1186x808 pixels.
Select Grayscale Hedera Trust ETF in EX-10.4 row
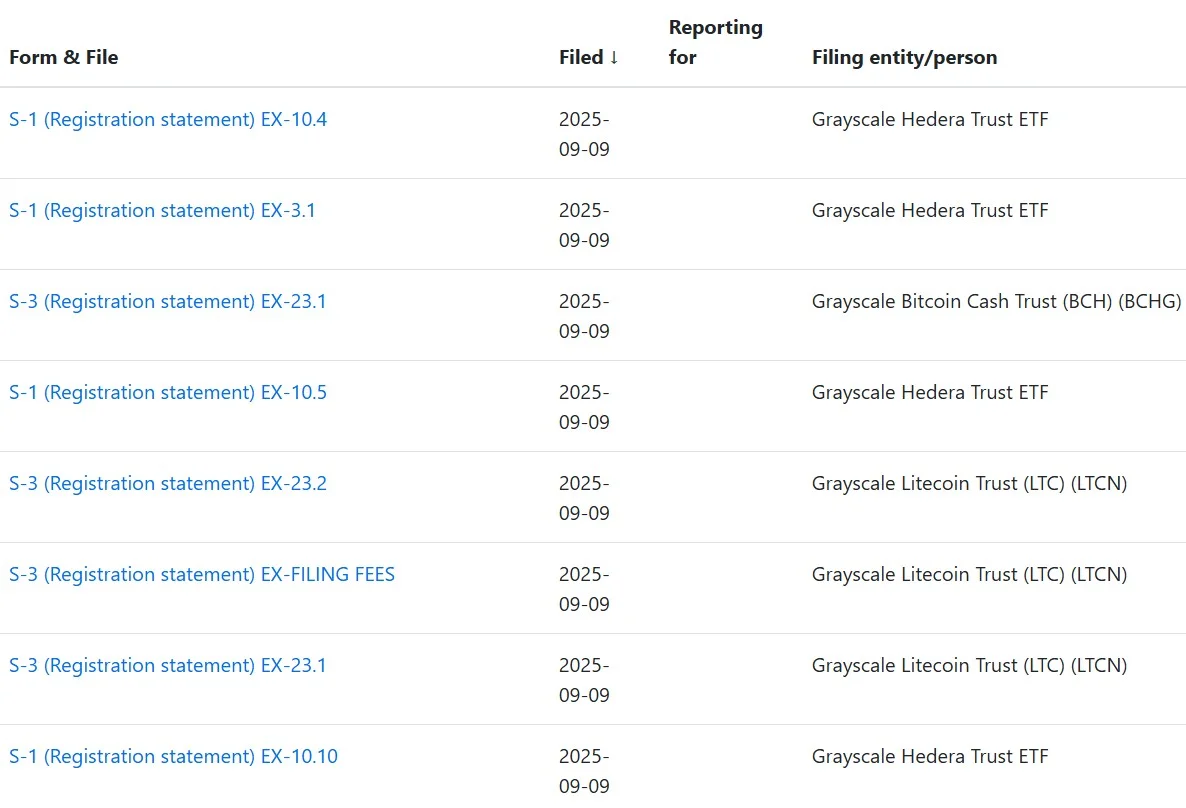click(930, 120)
